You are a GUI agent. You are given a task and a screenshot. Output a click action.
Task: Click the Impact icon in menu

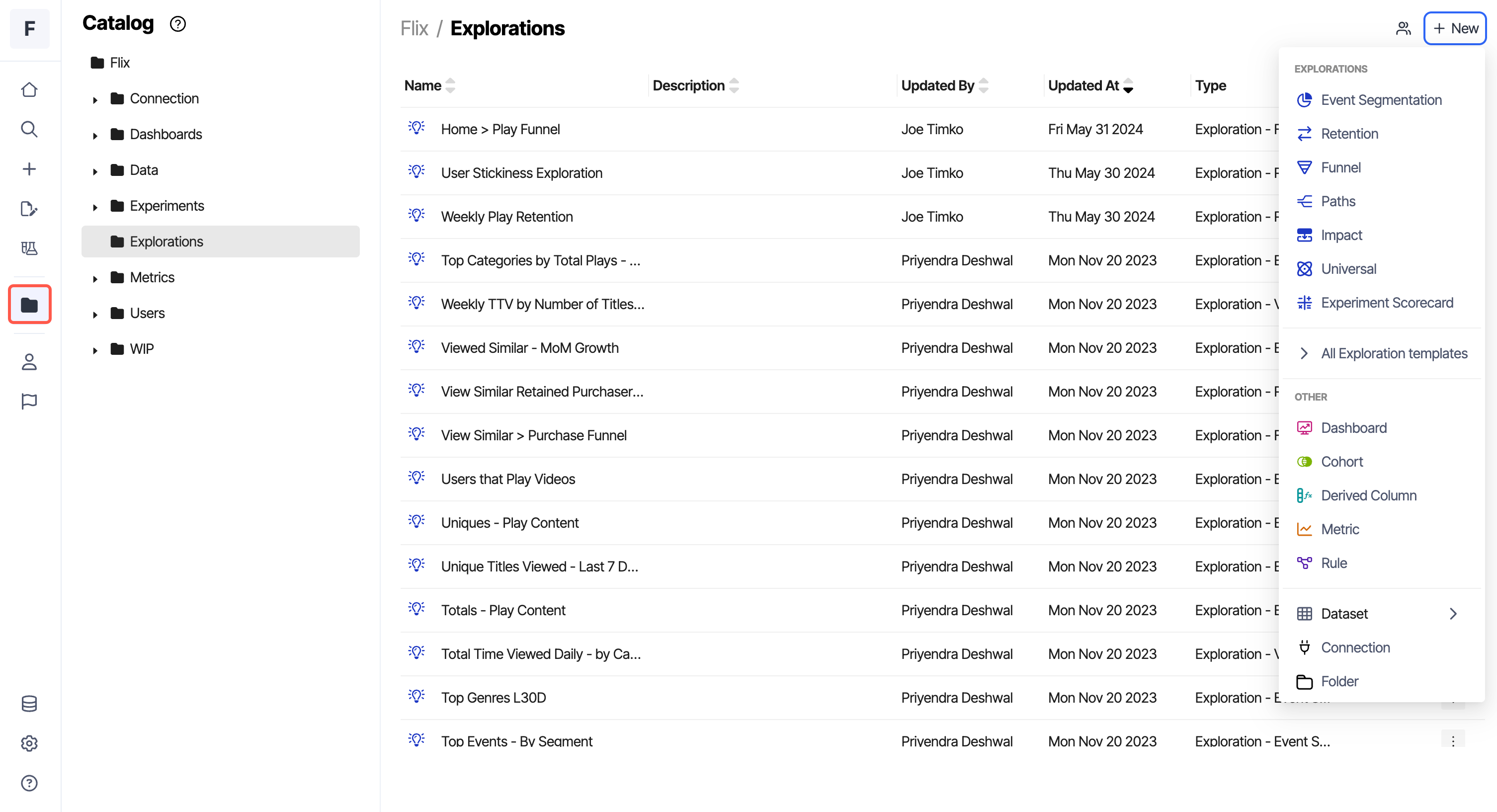point(1304,235)
